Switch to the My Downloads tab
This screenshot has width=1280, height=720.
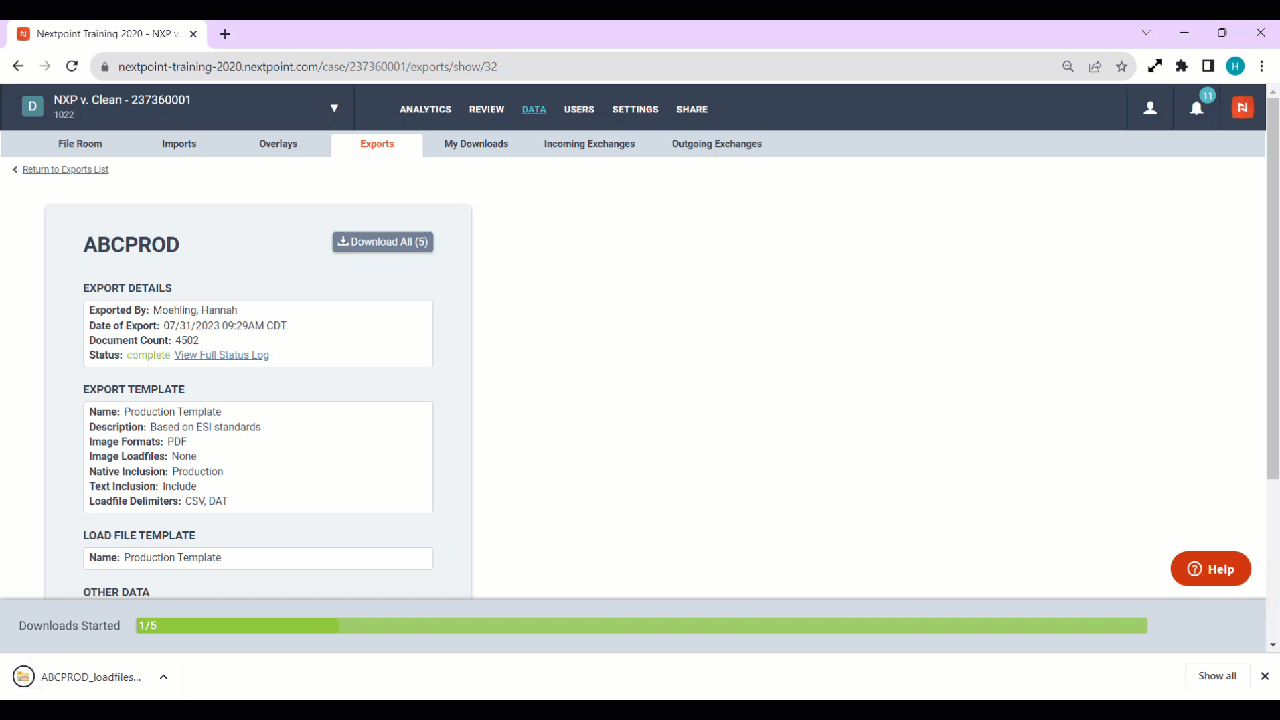pyautogui.click(x=476, y=144)
